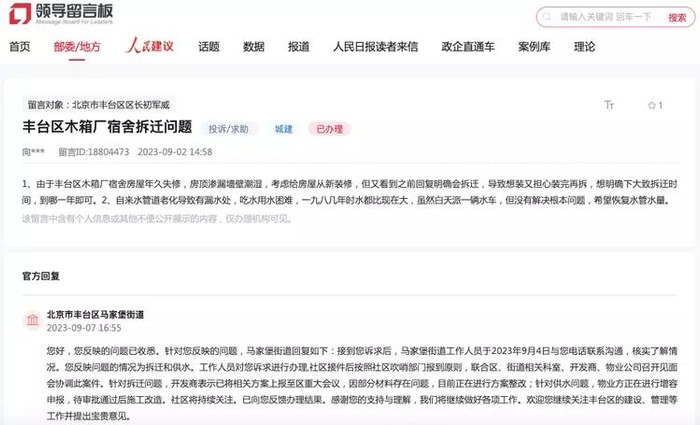The image size is (700, 425).
Task: Focus the keyword search input field
Action: [x=605, y=17]
